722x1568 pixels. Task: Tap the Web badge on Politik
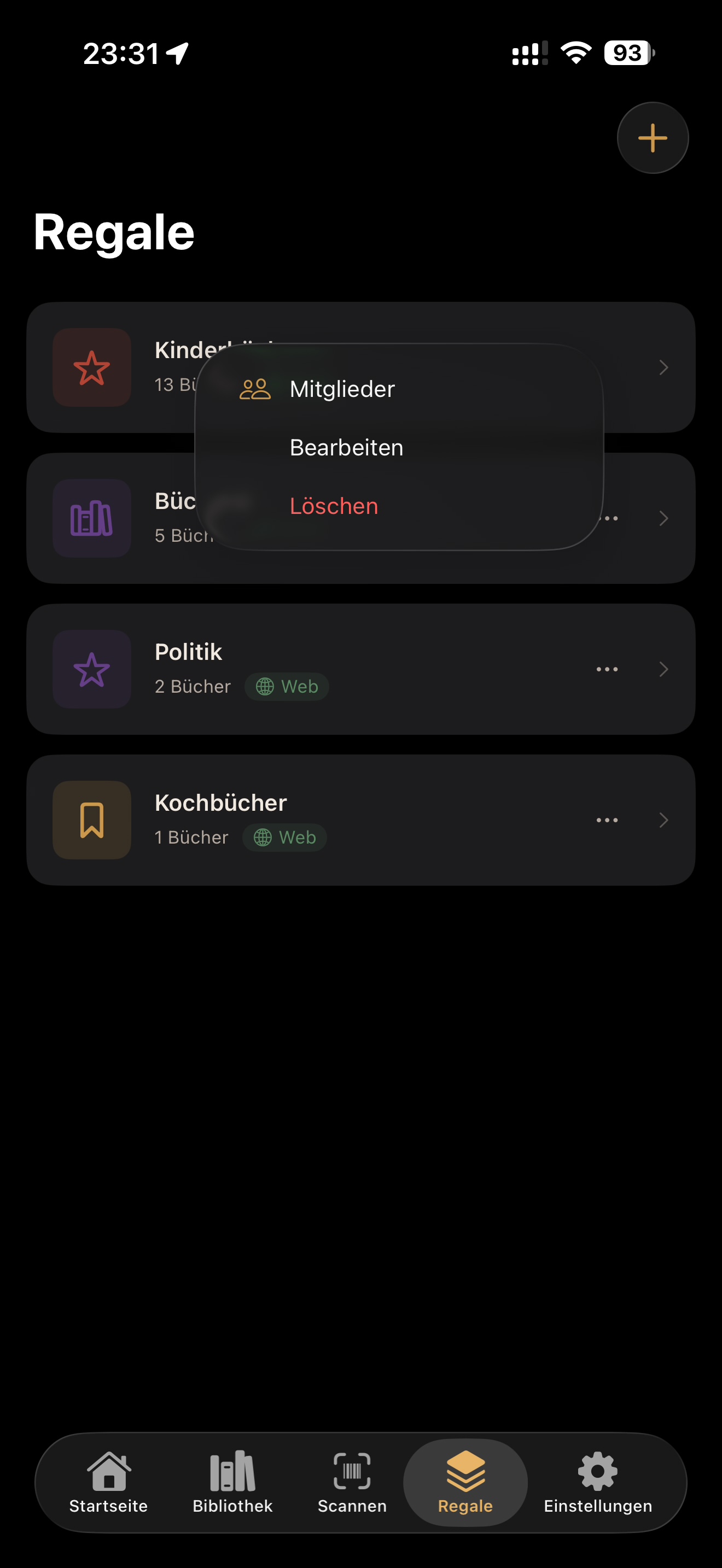(x=287, y=687)
